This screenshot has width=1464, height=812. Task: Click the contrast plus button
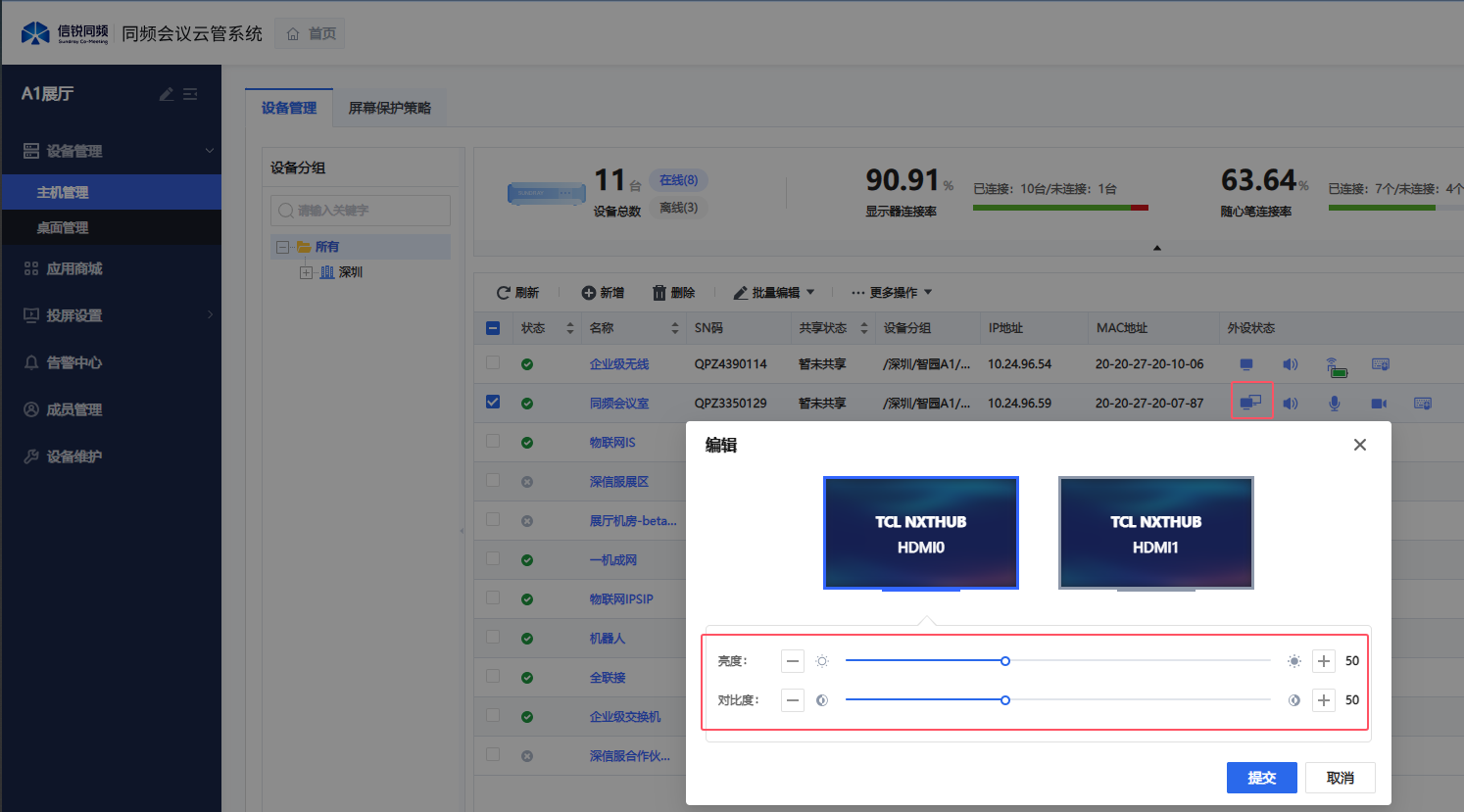pos(1324,700)
